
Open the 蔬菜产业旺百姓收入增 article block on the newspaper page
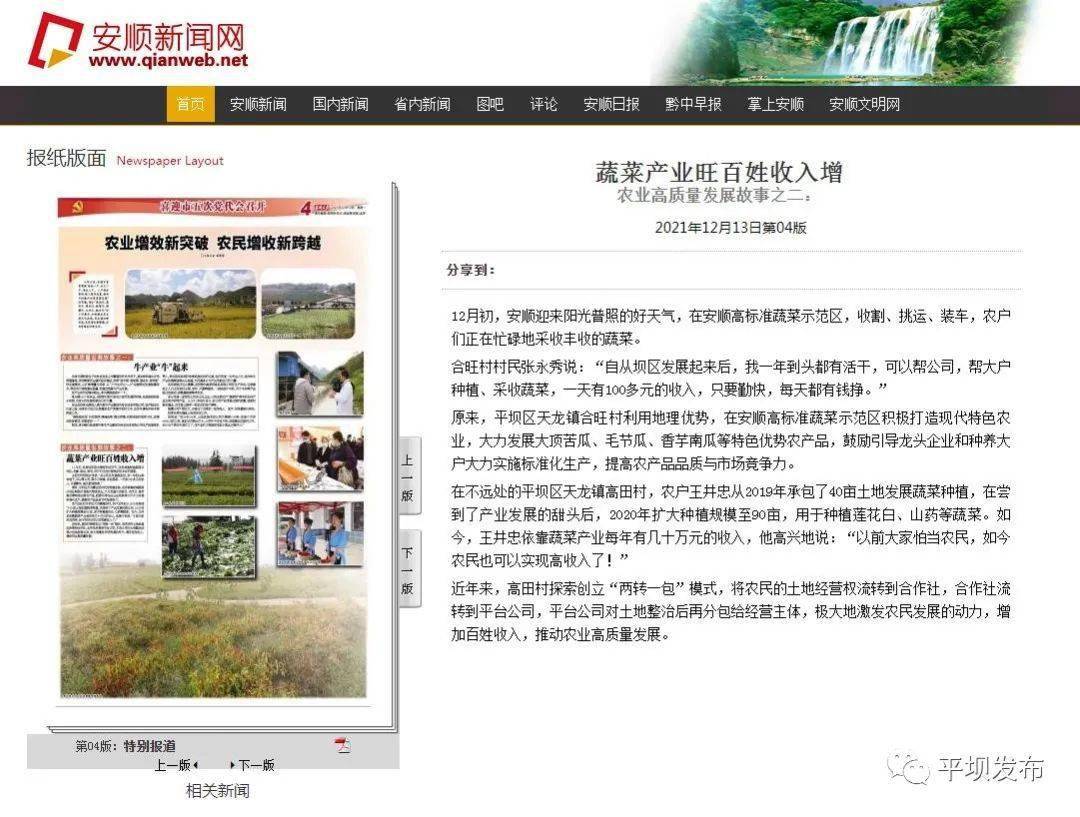pyautogui.click(x=104, y=494)
